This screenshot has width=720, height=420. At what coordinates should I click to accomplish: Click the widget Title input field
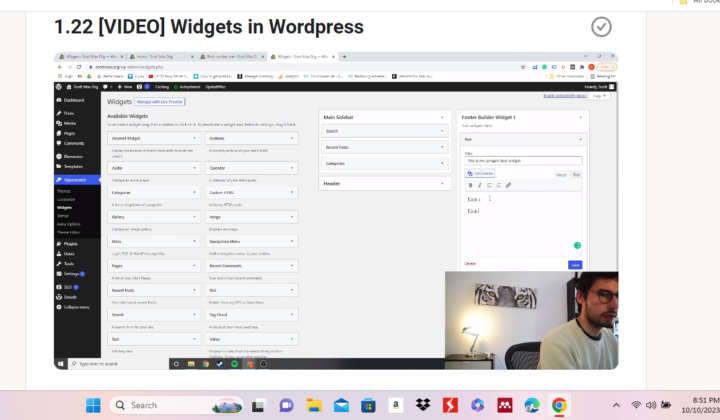[523, 161]
